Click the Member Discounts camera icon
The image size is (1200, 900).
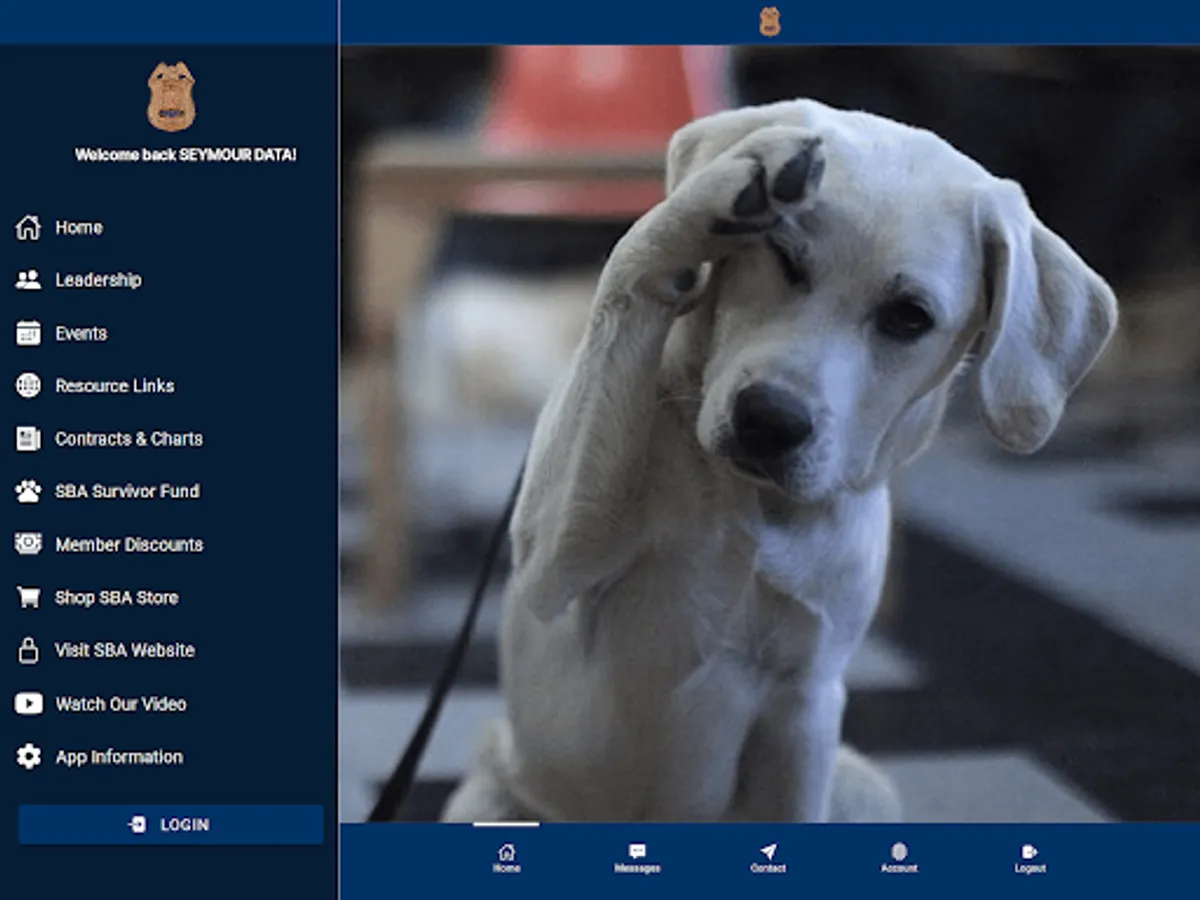[26, 544]
